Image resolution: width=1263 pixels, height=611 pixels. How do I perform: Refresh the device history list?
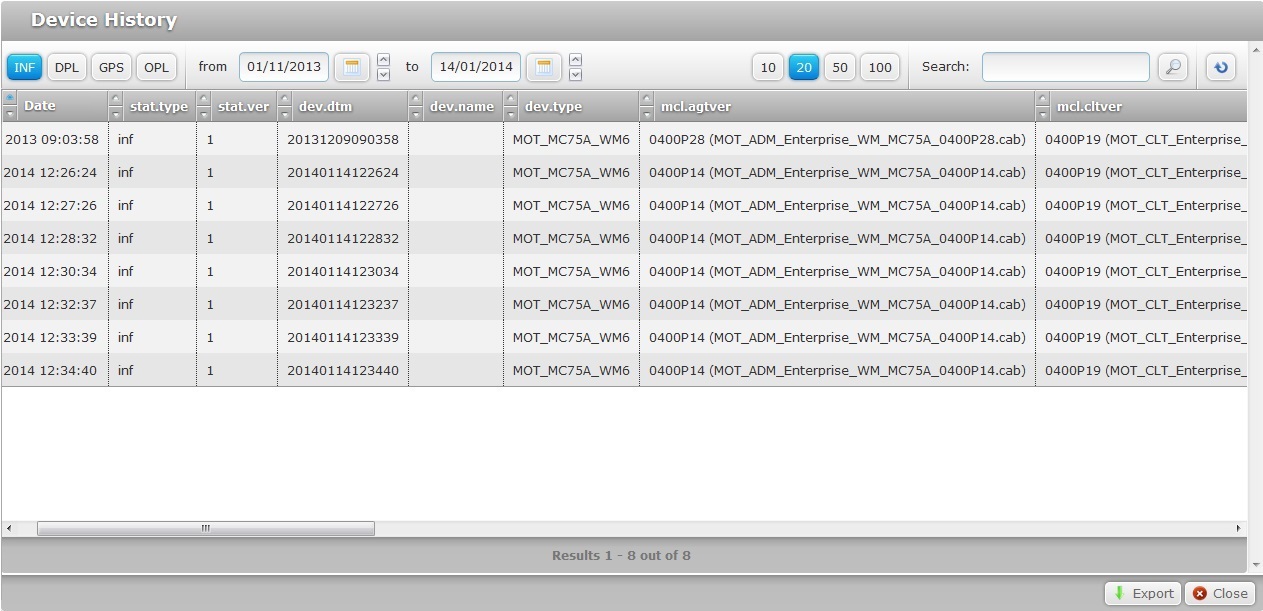(x=1221, y=66)
